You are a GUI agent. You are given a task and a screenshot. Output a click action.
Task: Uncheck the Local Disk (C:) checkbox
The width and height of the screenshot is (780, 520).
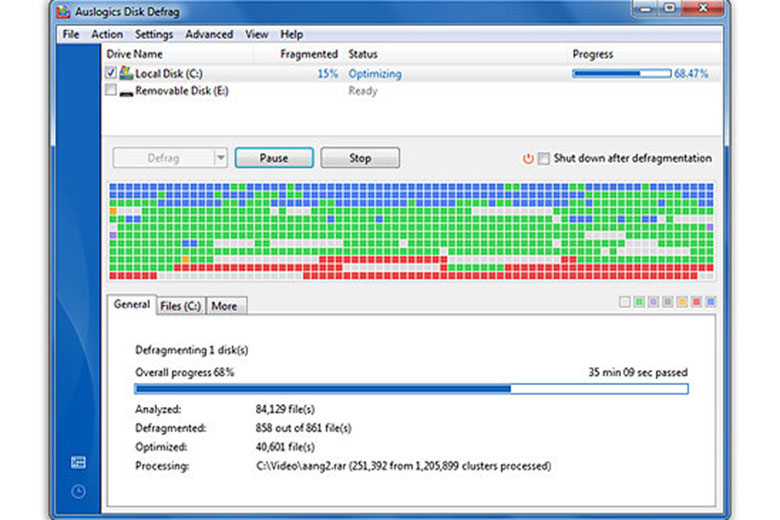[111, 74]
